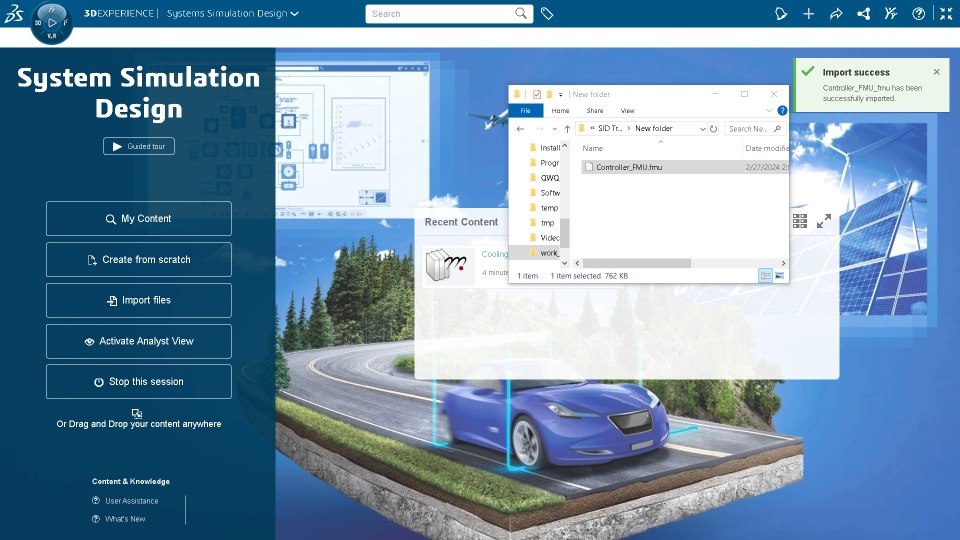Open the address bar history dropdown
The height and width of the screenshot is (540, 960).
[702, 129]
